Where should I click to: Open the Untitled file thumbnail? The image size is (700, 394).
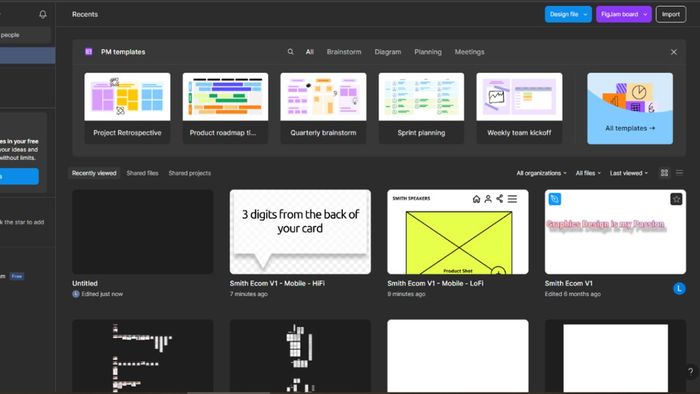pos(142,232)
